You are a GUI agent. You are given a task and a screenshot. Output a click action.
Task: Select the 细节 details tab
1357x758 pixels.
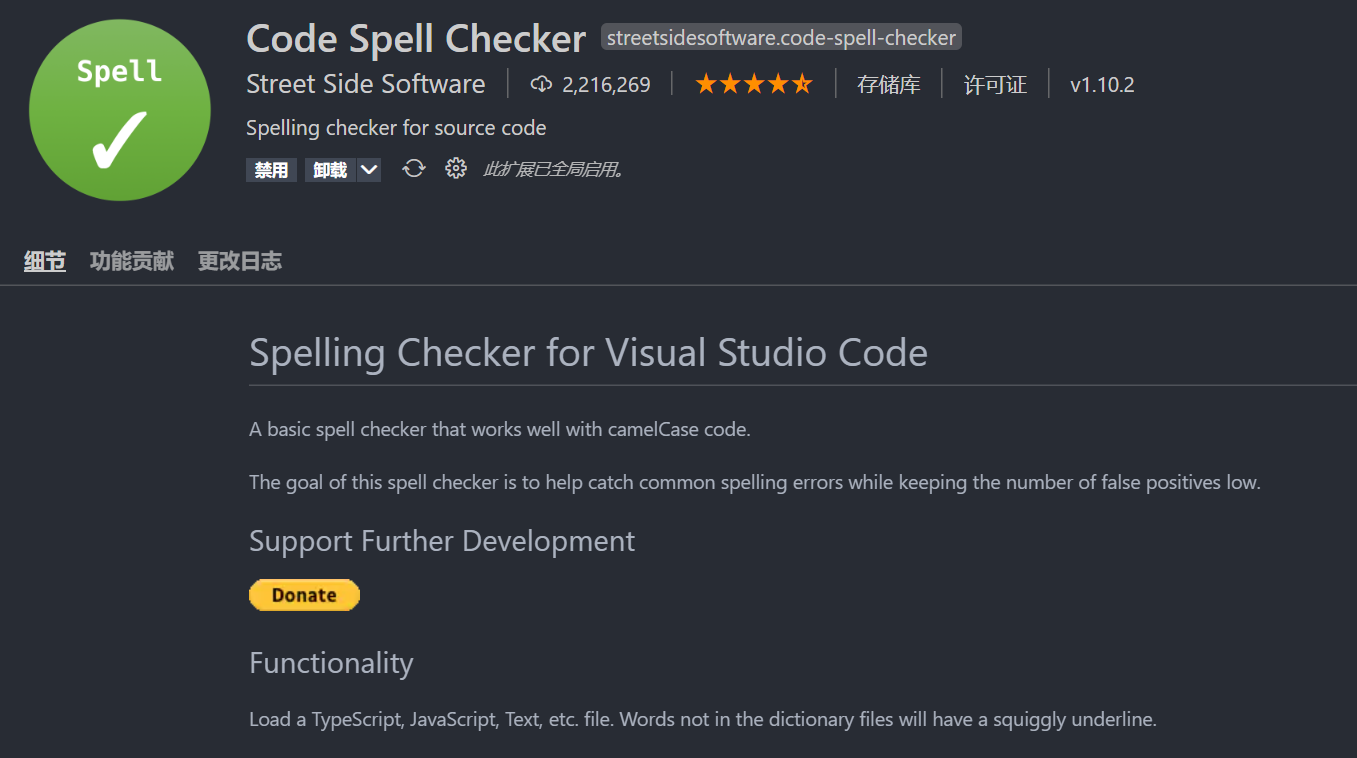click(x=44, y=261)
